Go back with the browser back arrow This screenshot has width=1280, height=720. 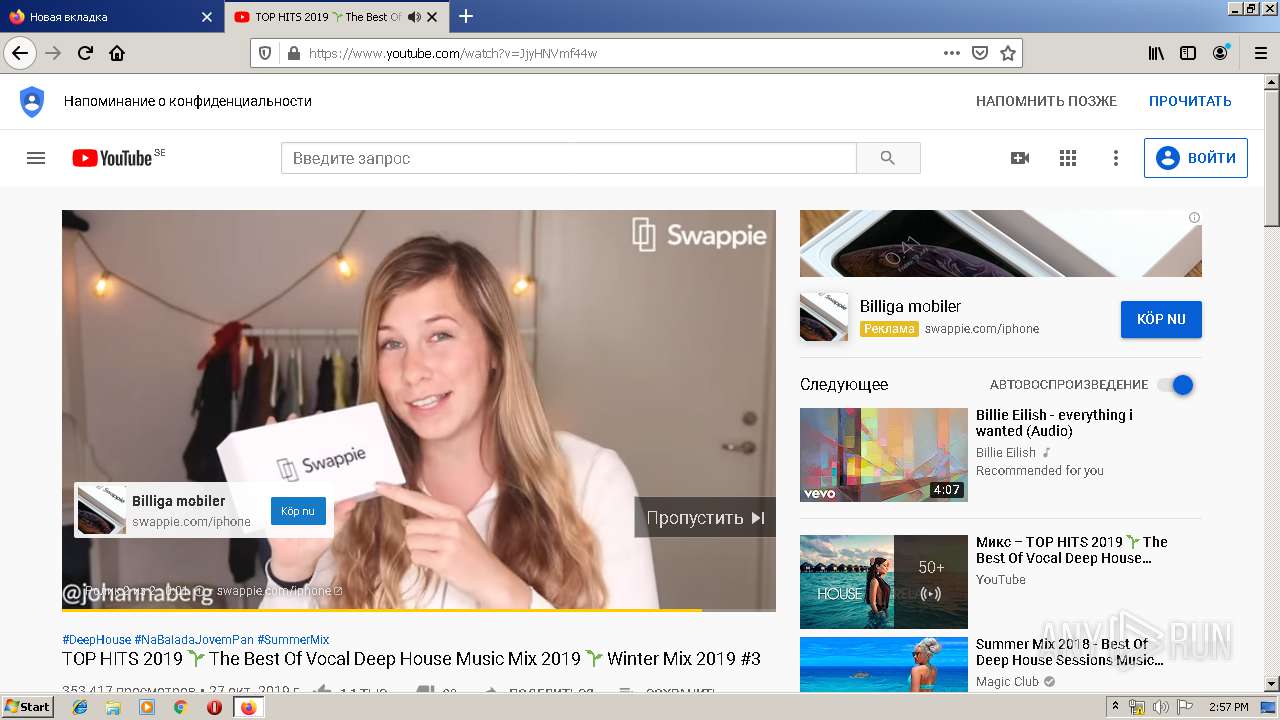coord(20,53)
